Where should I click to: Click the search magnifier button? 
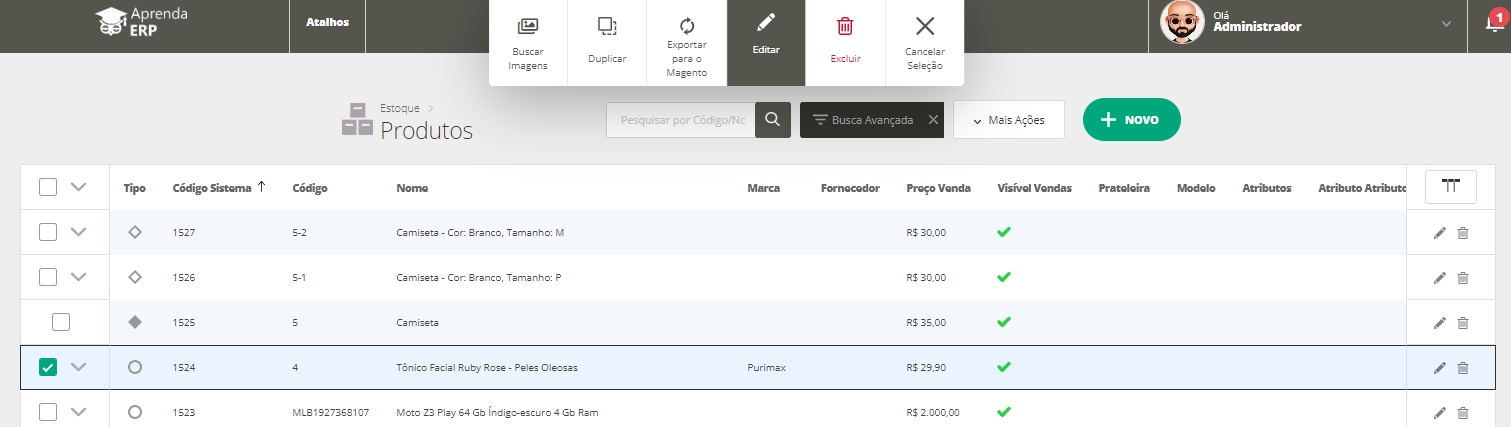(x=772, y=120)
